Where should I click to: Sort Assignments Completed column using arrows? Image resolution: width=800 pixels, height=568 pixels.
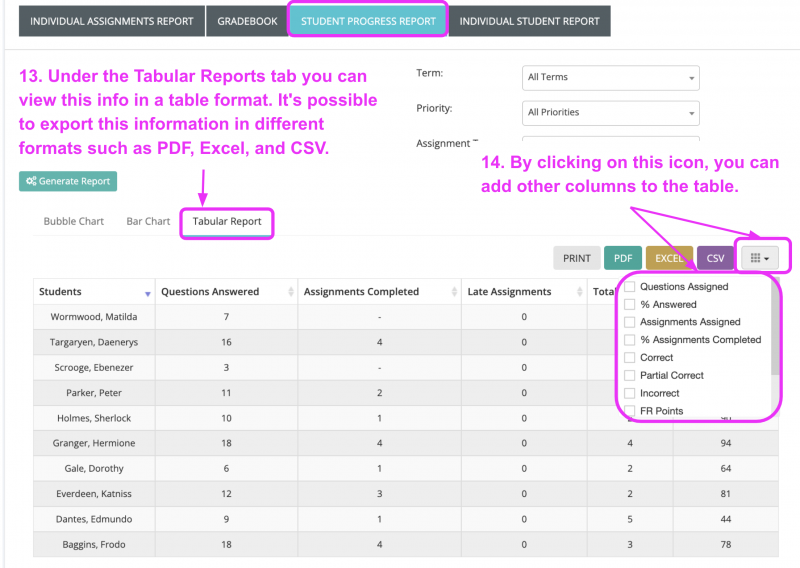point(455,292)
